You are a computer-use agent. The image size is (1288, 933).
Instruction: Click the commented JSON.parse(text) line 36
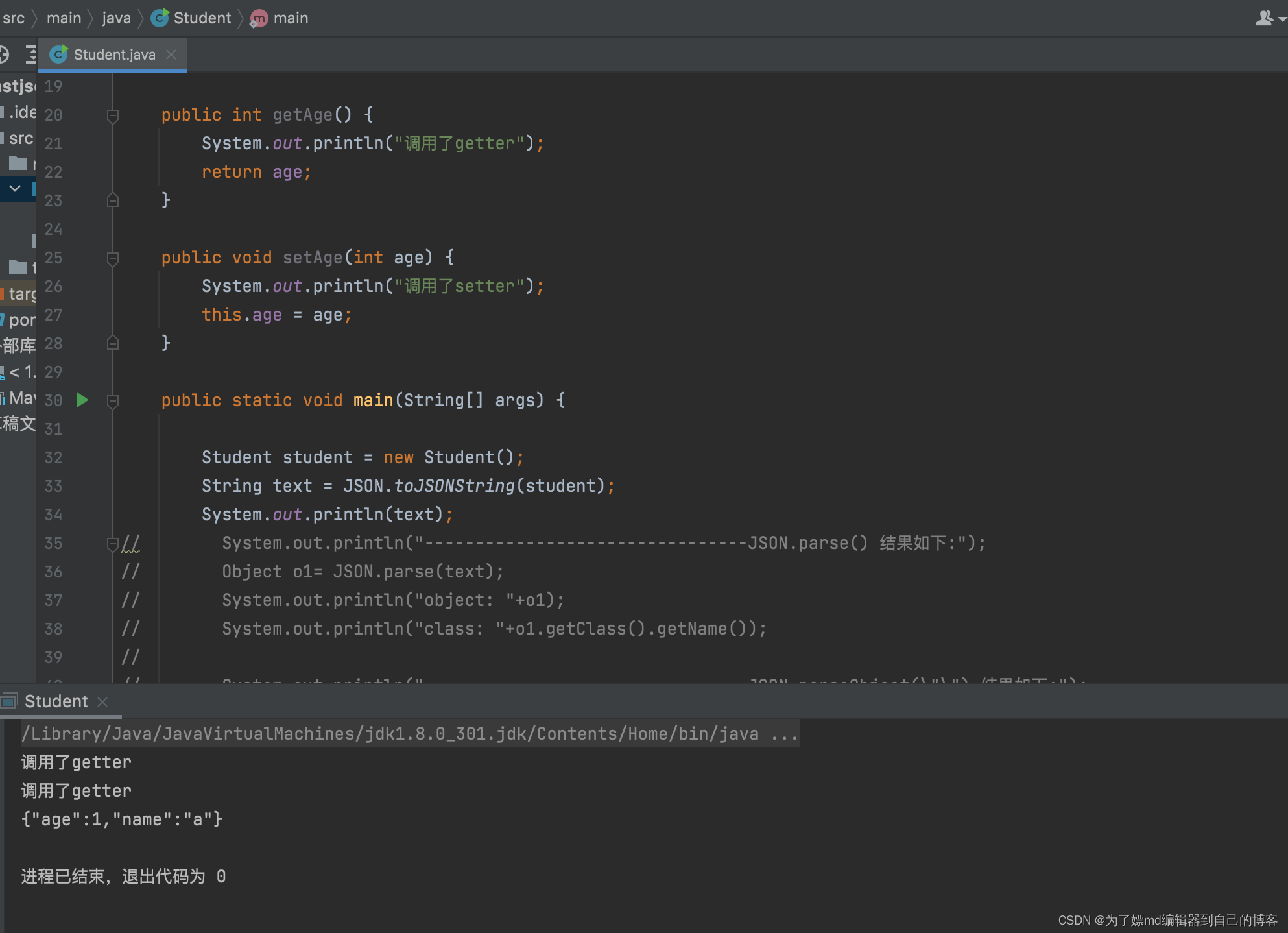(x=363, y=572)
